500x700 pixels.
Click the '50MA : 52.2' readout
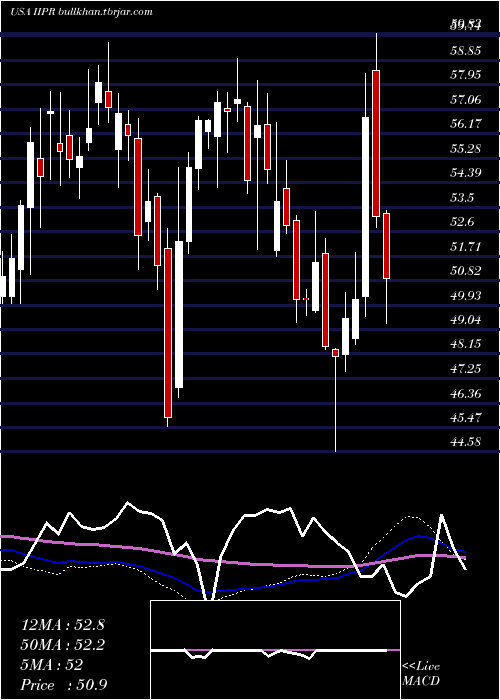62,645
